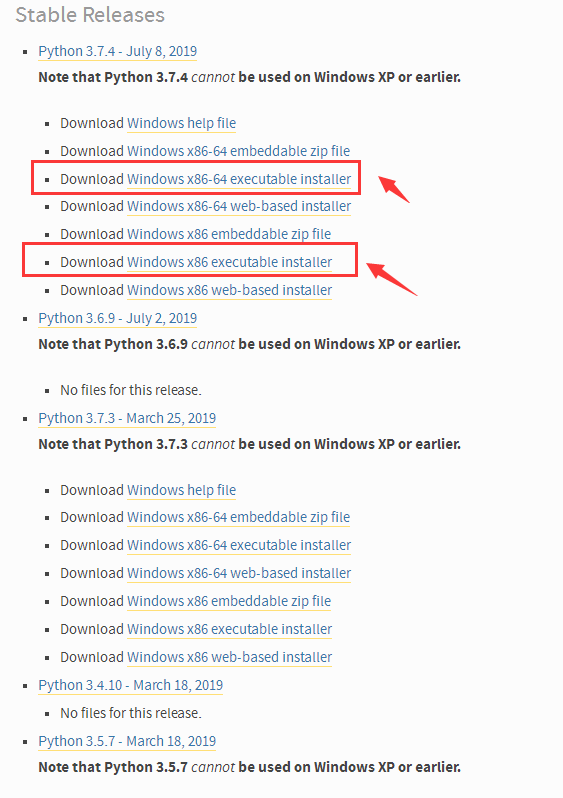563x798 pixels.
Task: Download Windows help file under Python 3.7.3
Action: 181,490
